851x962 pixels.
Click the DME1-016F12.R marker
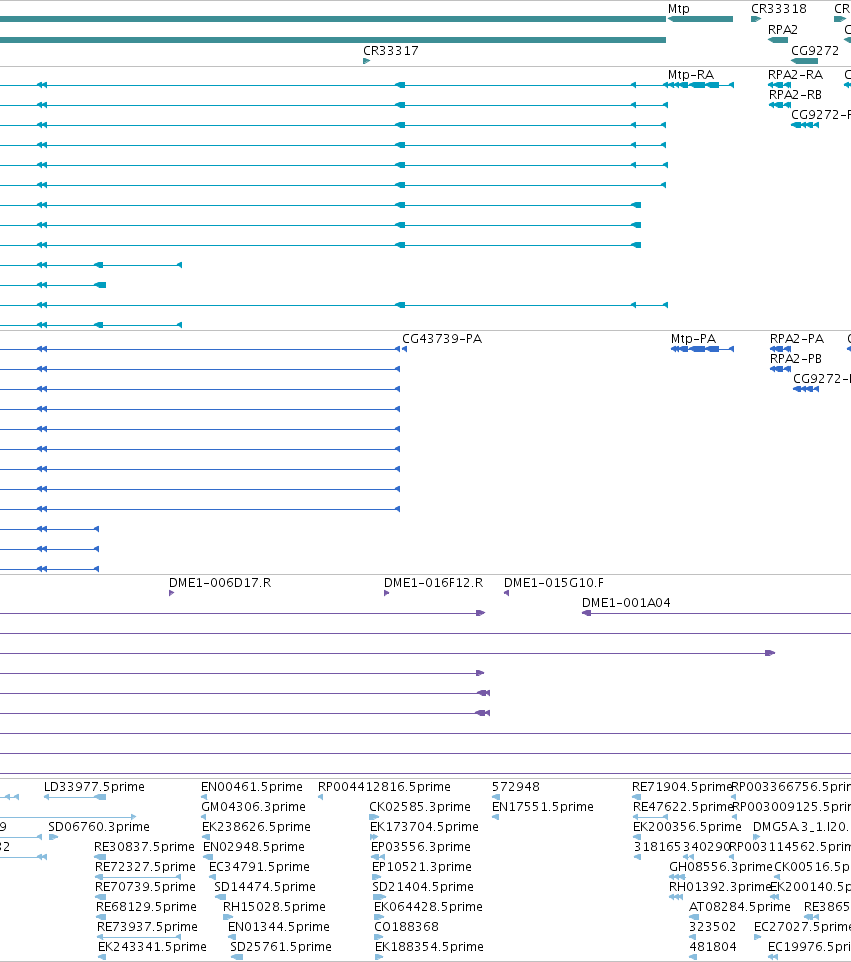point(387,593)
